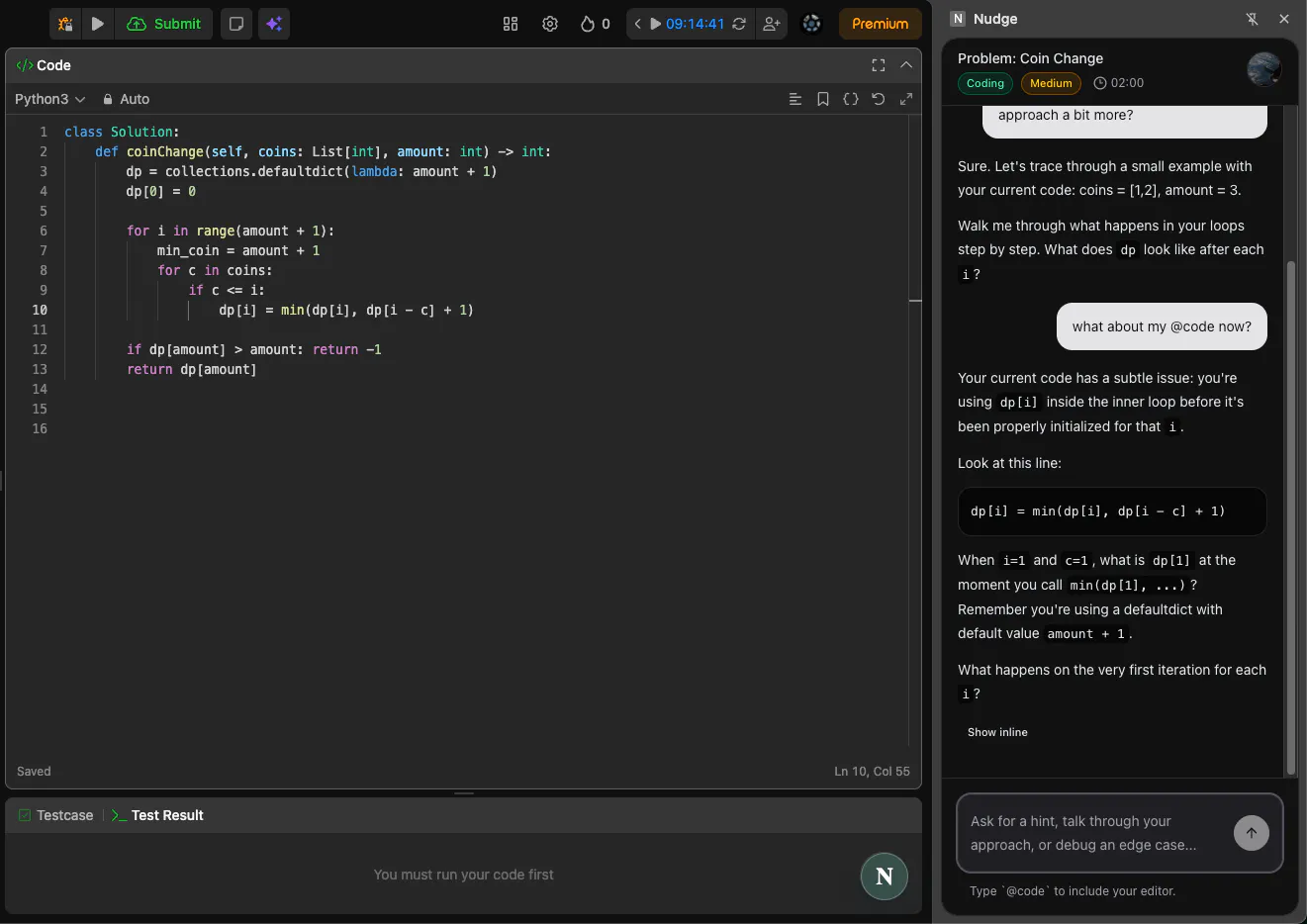Select the Test Result tab

158,815
